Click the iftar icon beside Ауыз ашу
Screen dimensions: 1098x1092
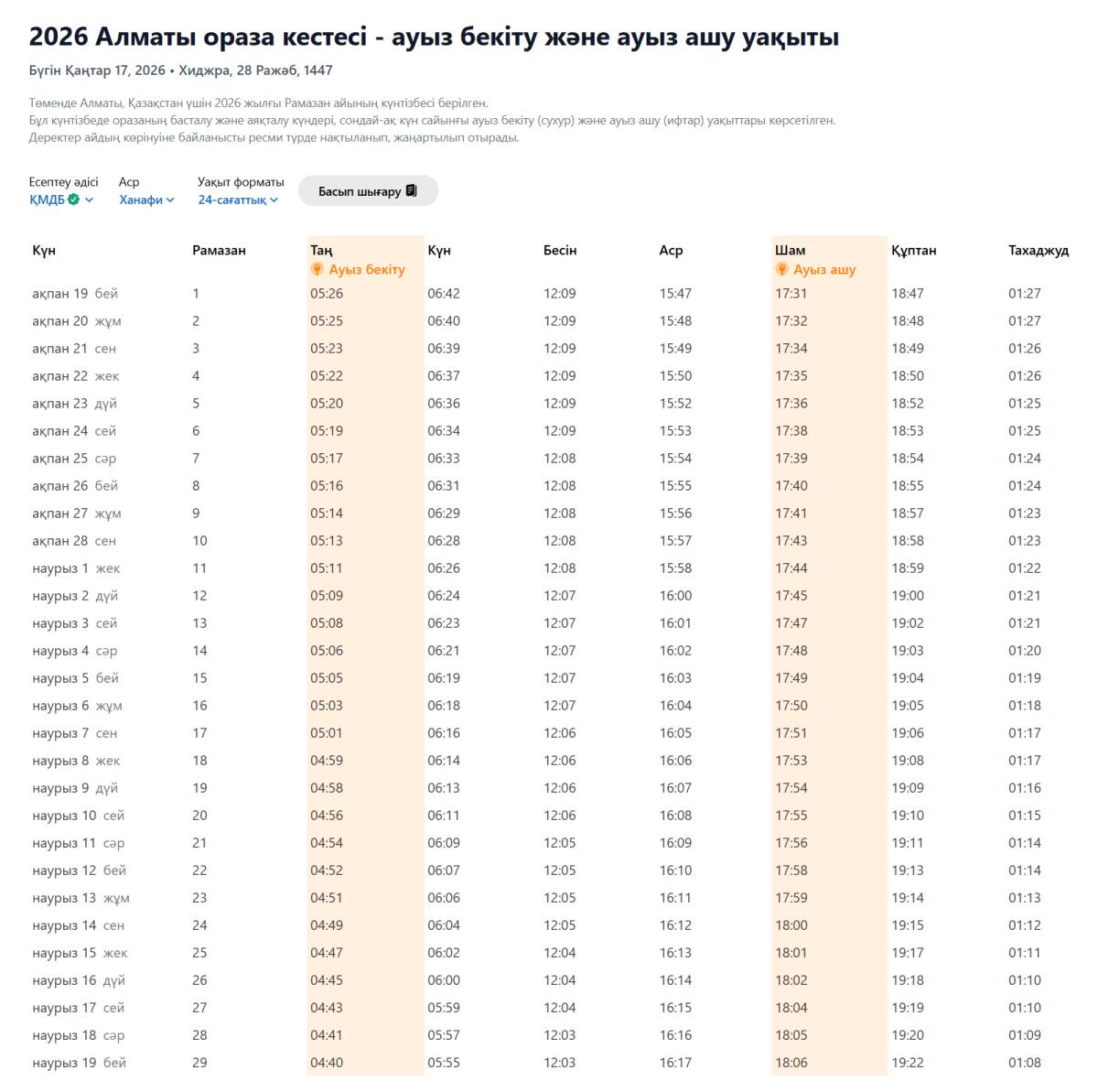click(x=782, y=269)
